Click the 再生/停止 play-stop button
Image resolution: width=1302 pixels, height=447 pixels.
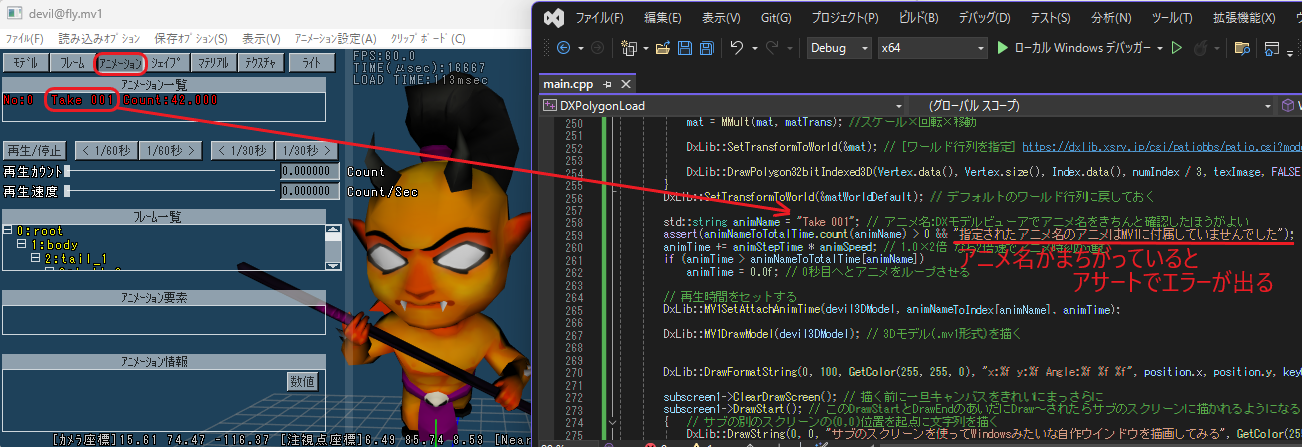(x=34, y=150)
